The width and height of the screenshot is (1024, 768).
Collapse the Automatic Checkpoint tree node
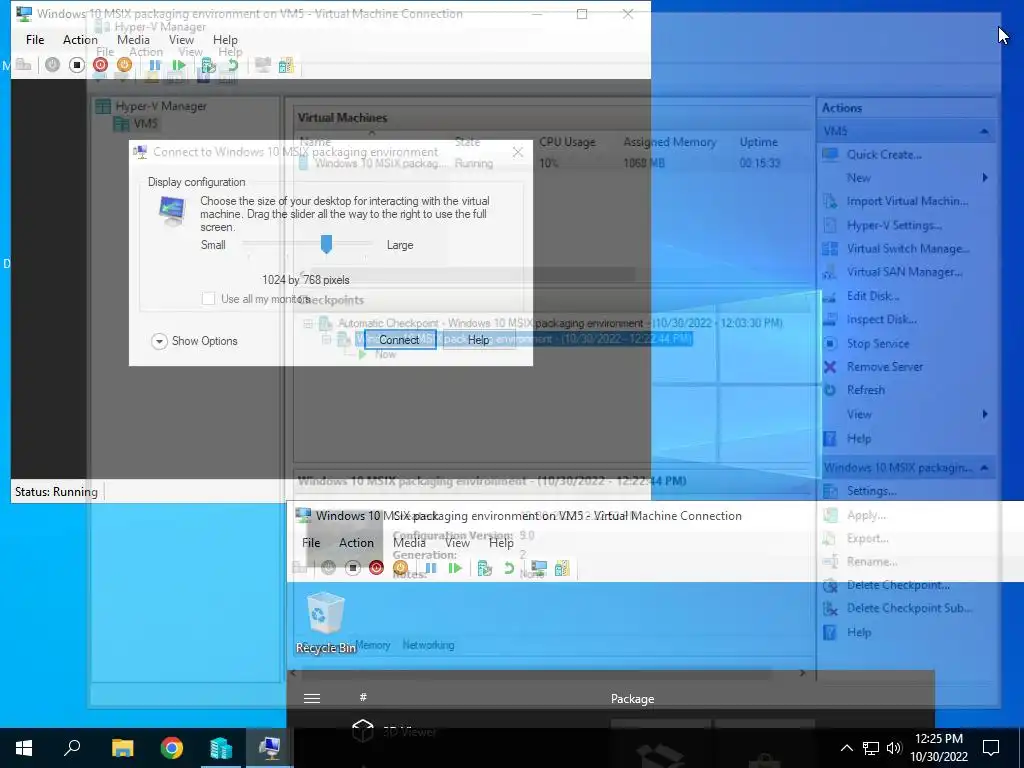tap(308, 323)
